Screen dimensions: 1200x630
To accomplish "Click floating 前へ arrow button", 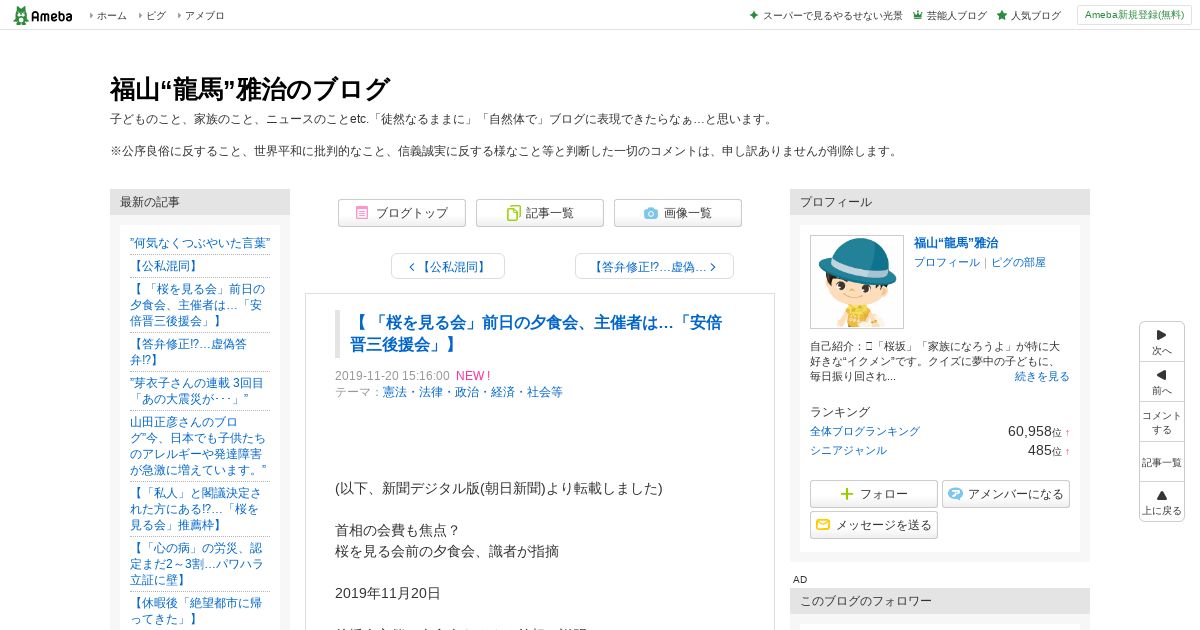I will click(1162, 382).
